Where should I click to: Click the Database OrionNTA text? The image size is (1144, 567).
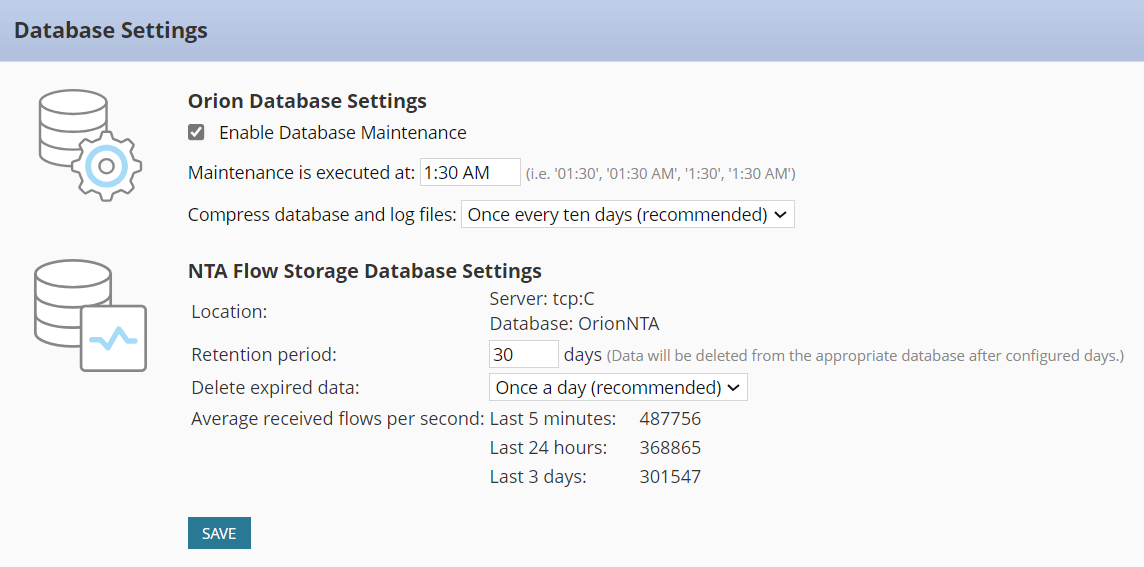[574, 324]
